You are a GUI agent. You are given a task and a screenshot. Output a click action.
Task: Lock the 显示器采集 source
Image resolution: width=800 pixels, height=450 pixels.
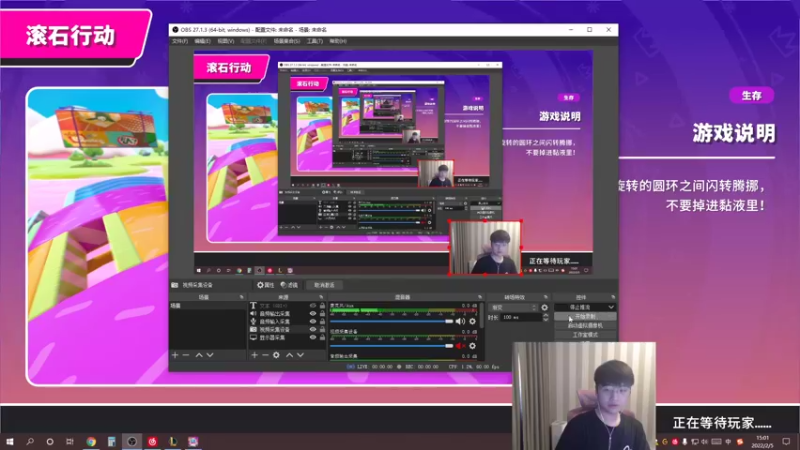(322, 337)
